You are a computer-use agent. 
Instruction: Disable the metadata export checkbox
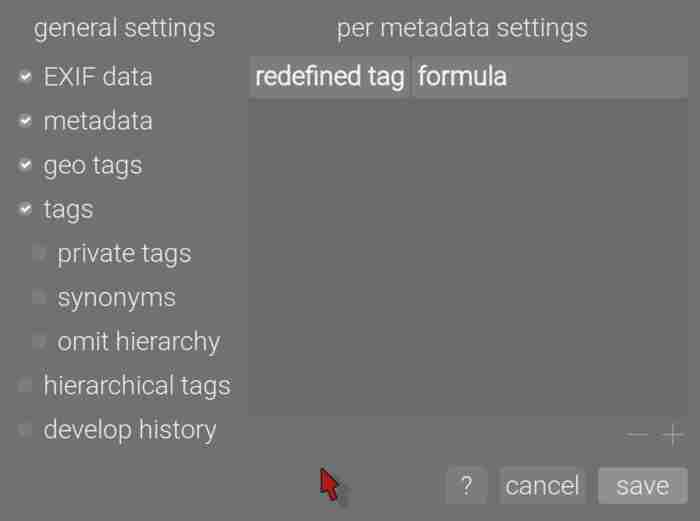(x=26, y=121)
